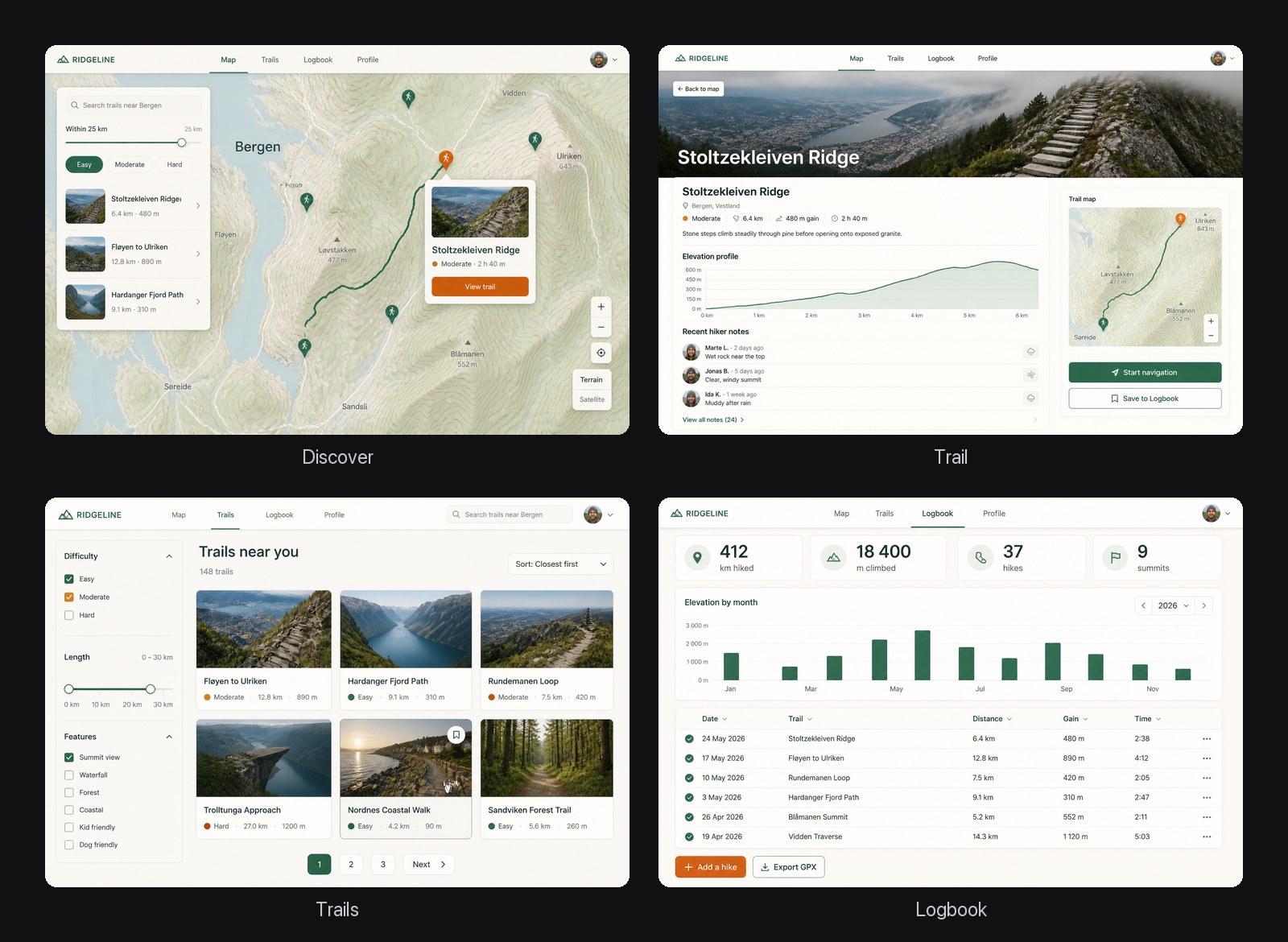The width and height of the screenshot is (1288, 942).
Task: Switch to Trails tab in Discover screen
Action: click(270, 60)
